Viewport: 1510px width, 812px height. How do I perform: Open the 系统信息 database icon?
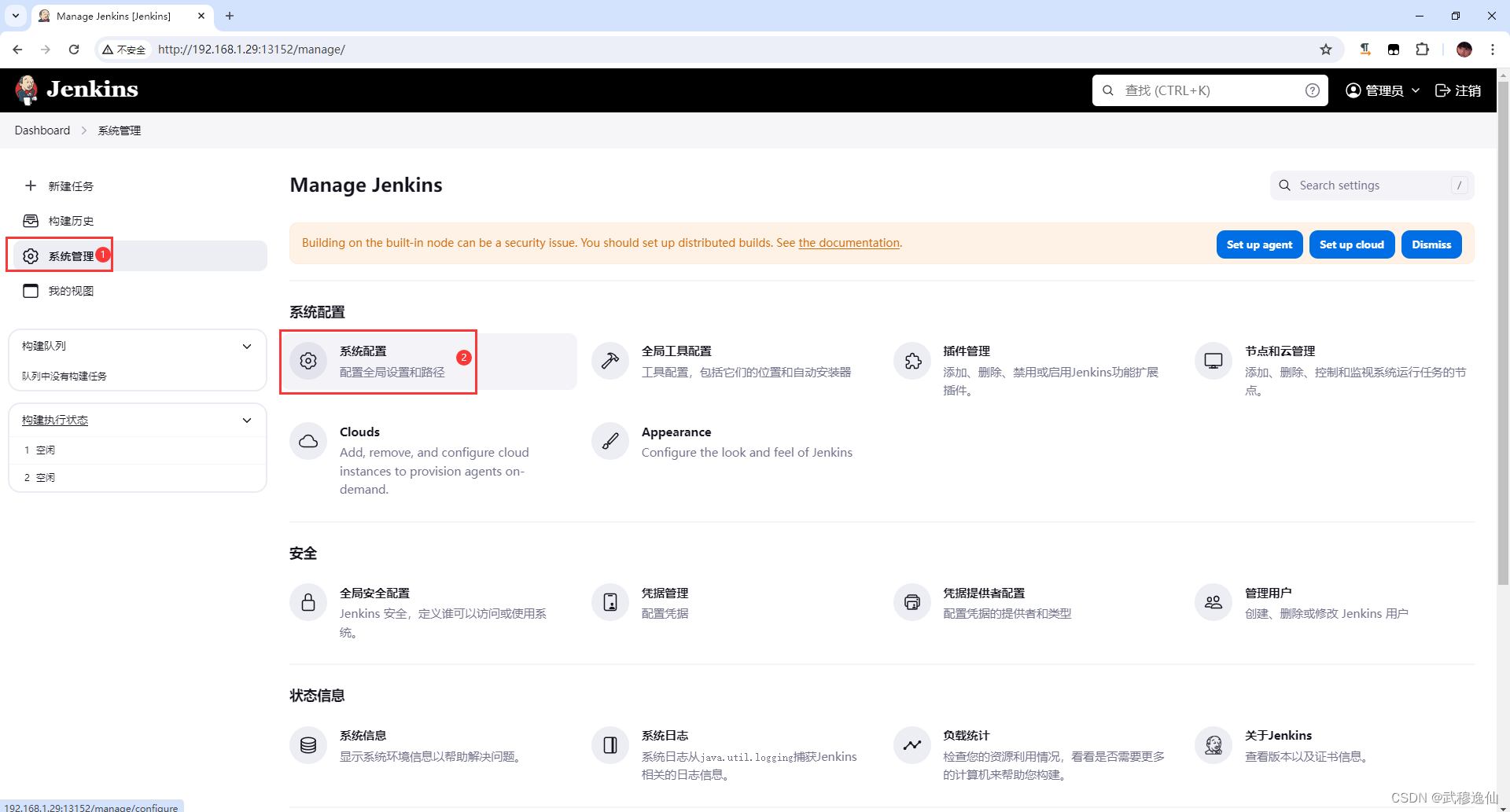click(308, 744)
